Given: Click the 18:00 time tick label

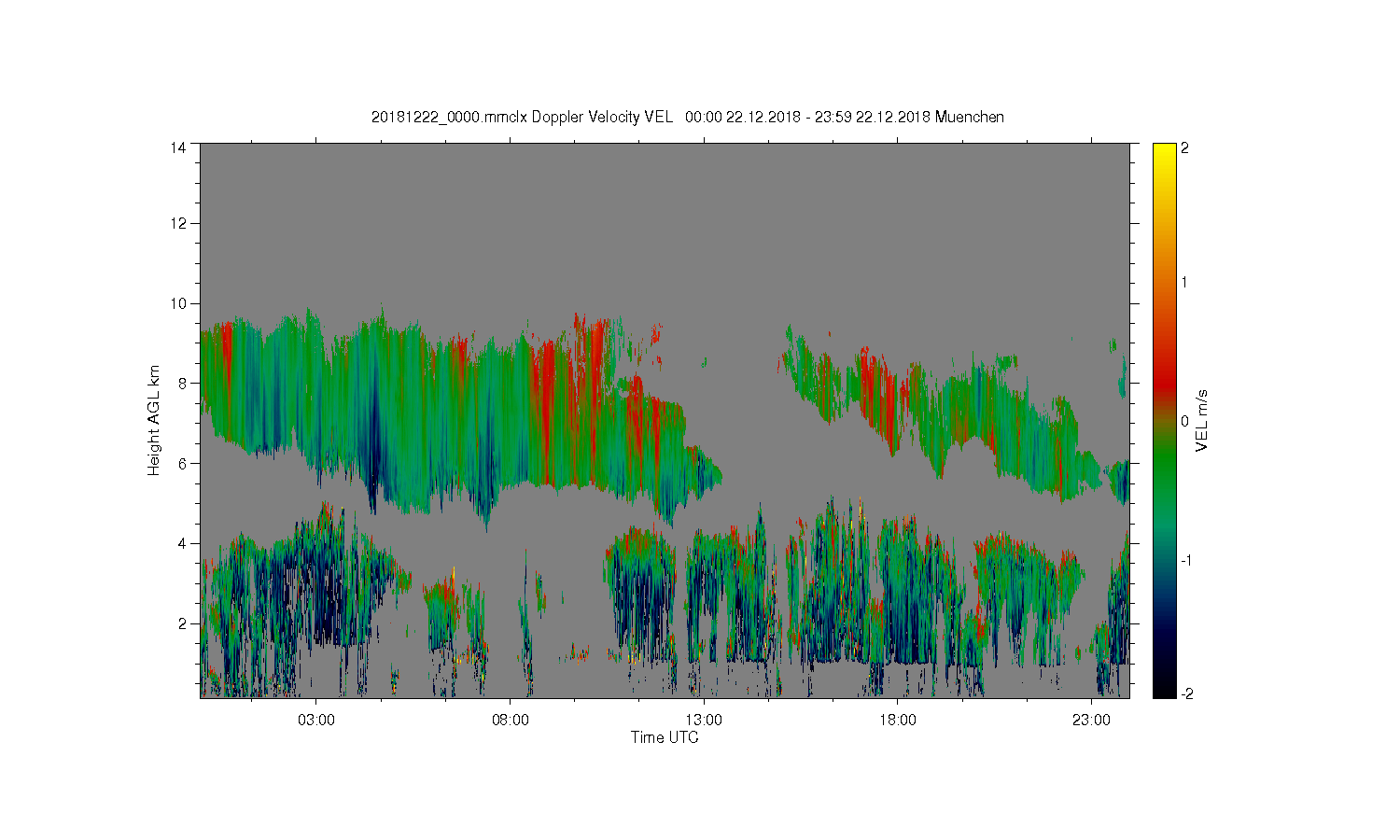Looking at the screenshot, I should point(898,721).
